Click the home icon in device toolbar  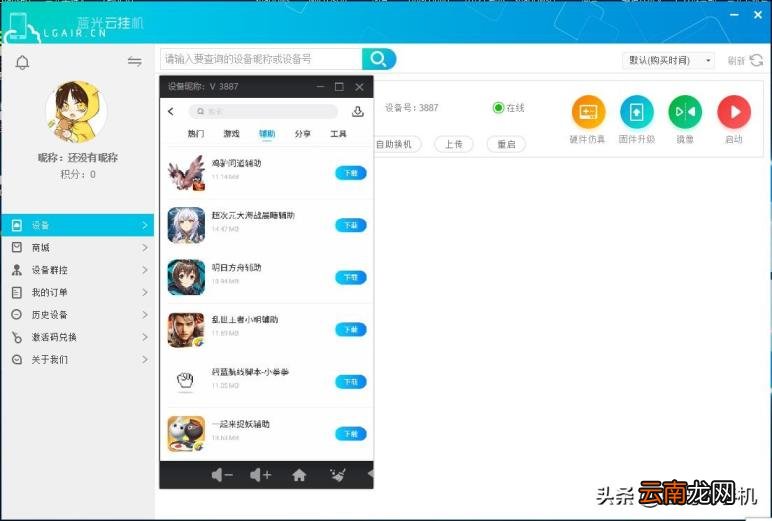[x=299, y=475]
